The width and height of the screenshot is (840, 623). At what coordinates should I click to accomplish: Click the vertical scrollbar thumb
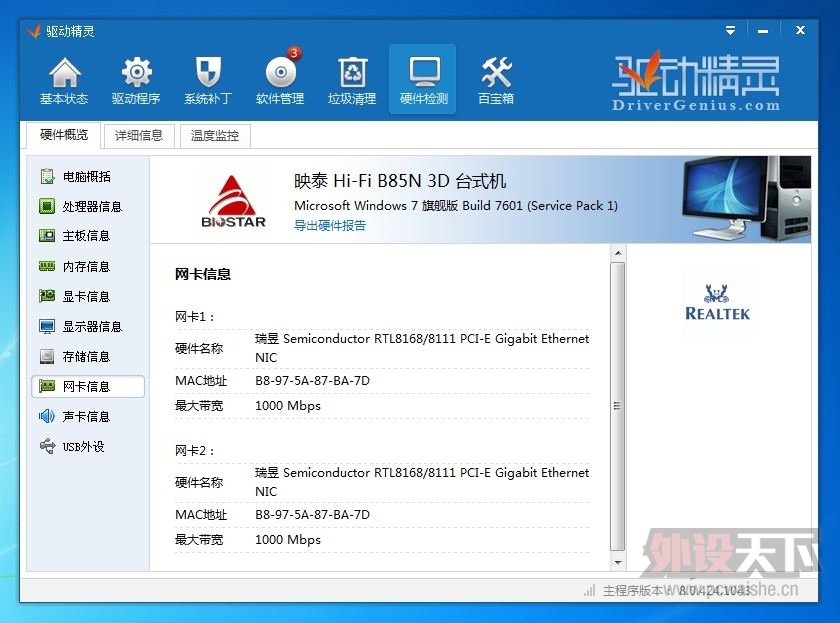tap(618, 406)
